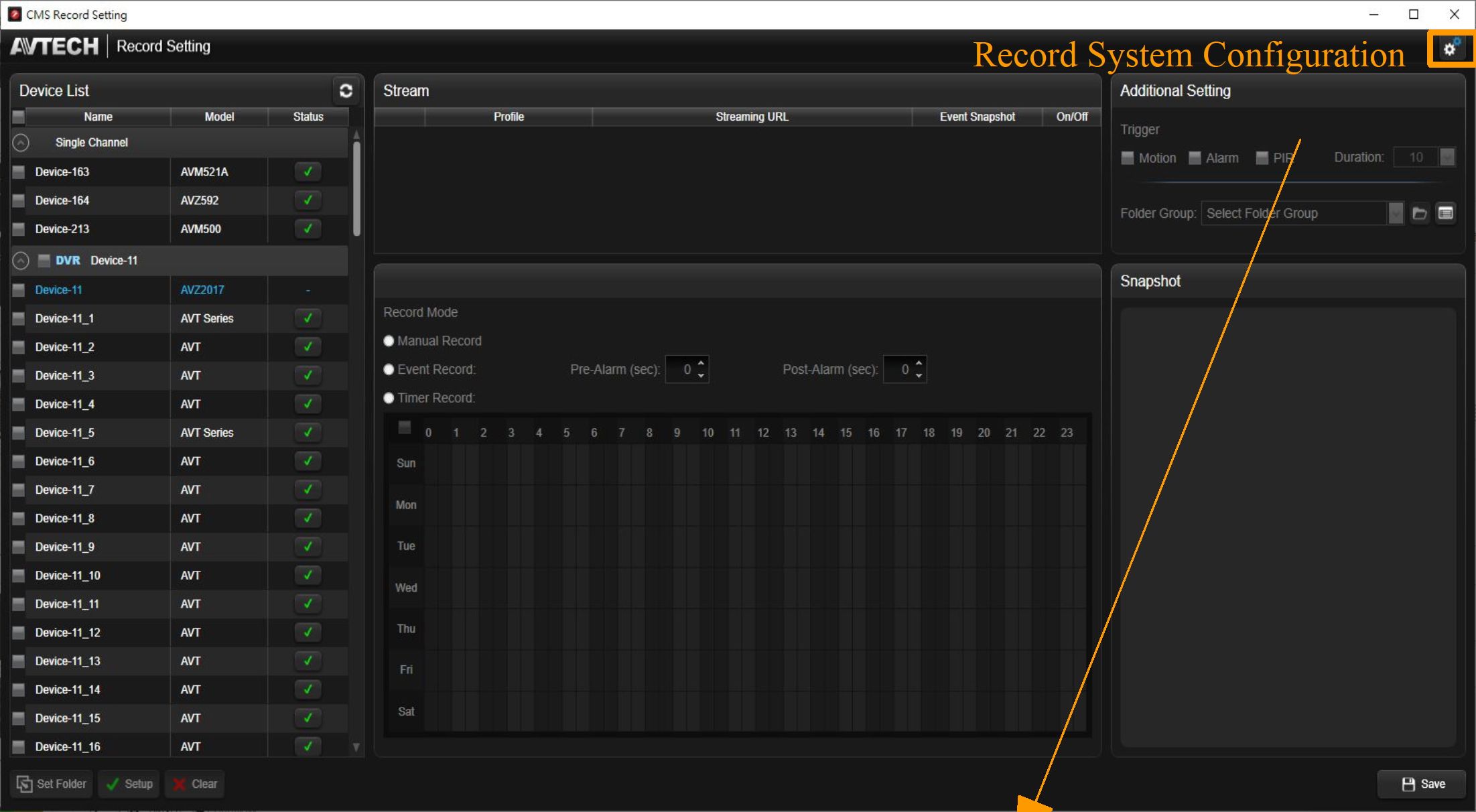Click the Streaming URL column header
The height and width of the screenshot is (812, 1476).
point(752,117)
